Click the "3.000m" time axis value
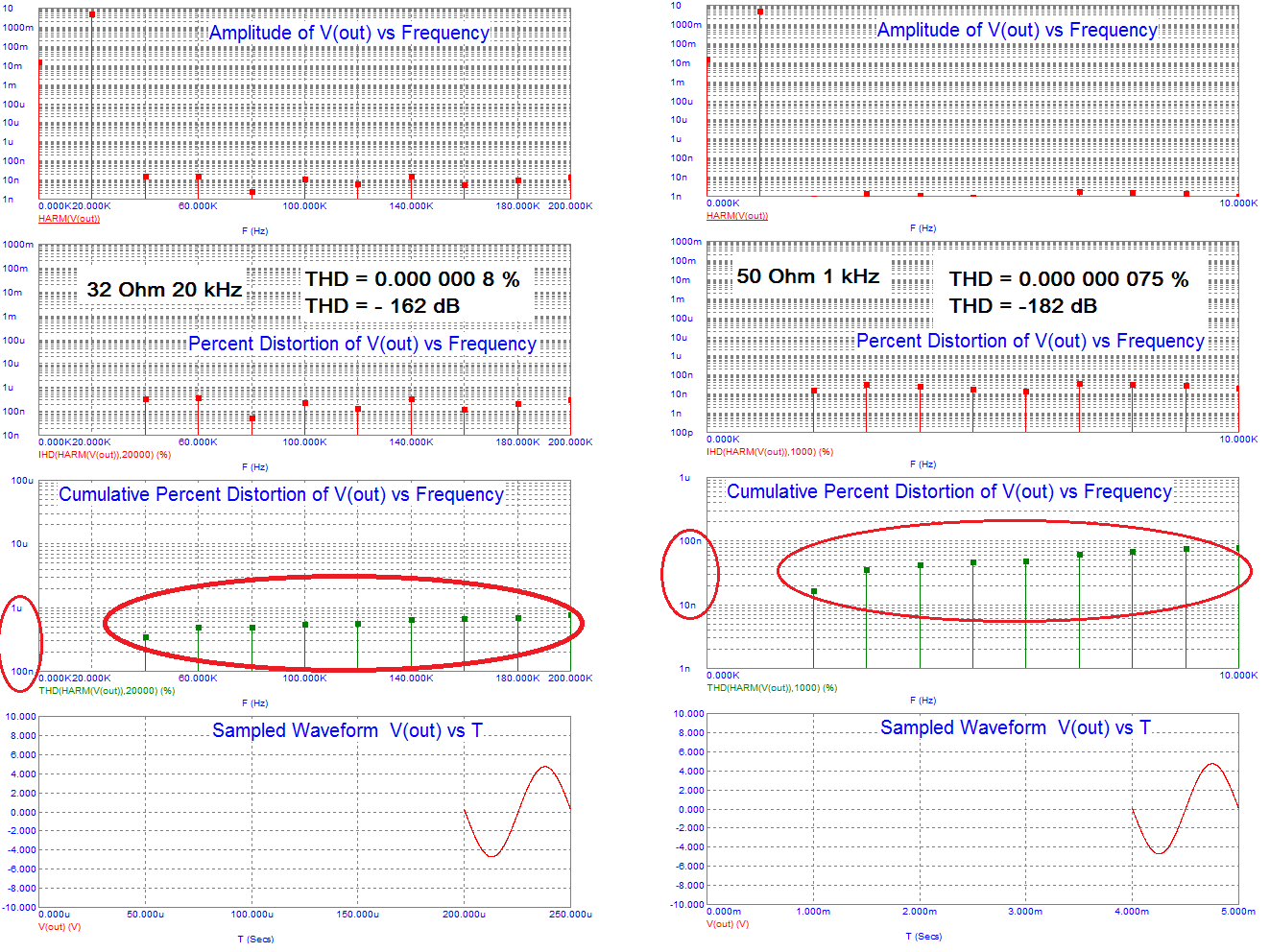The image size is (1270, 952). 1025,912
